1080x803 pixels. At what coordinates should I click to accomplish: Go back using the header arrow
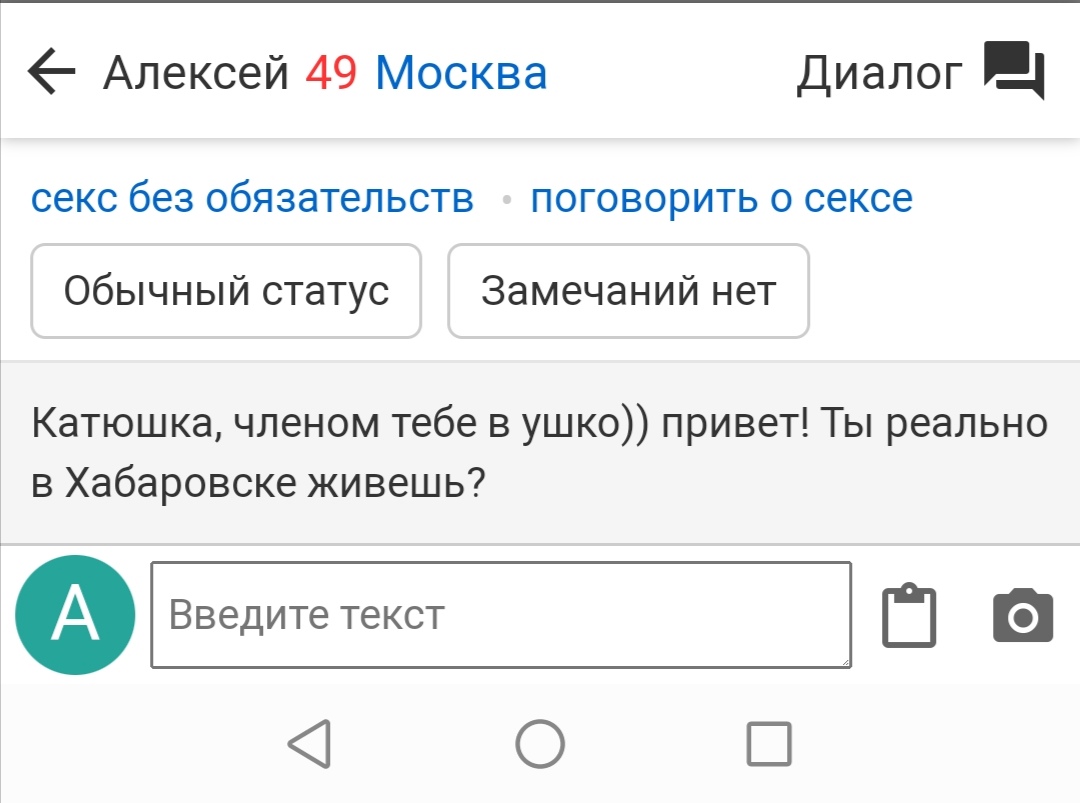pyautogui.click(x=51, y=71)
